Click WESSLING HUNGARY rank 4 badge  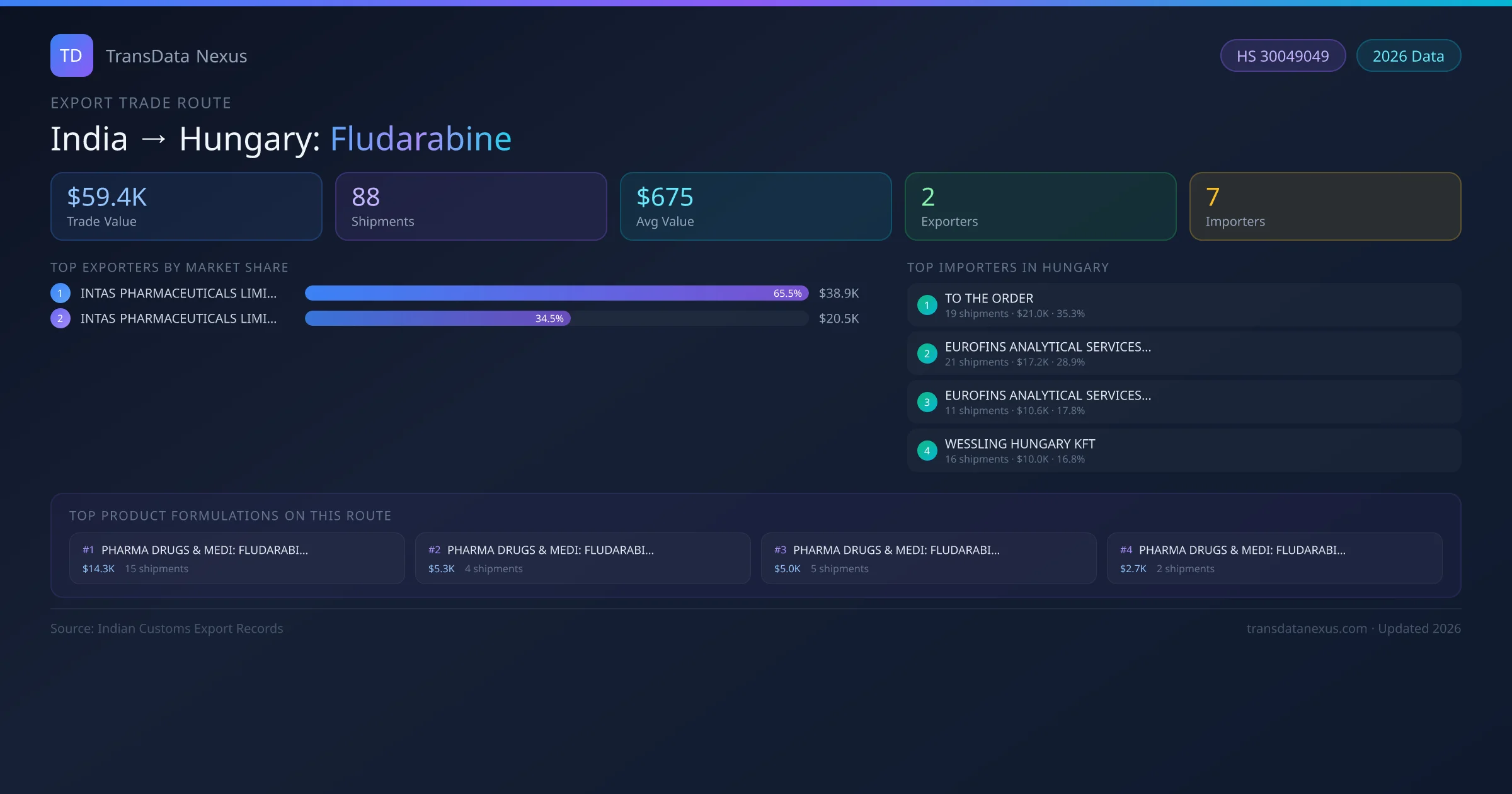[927, 451]
